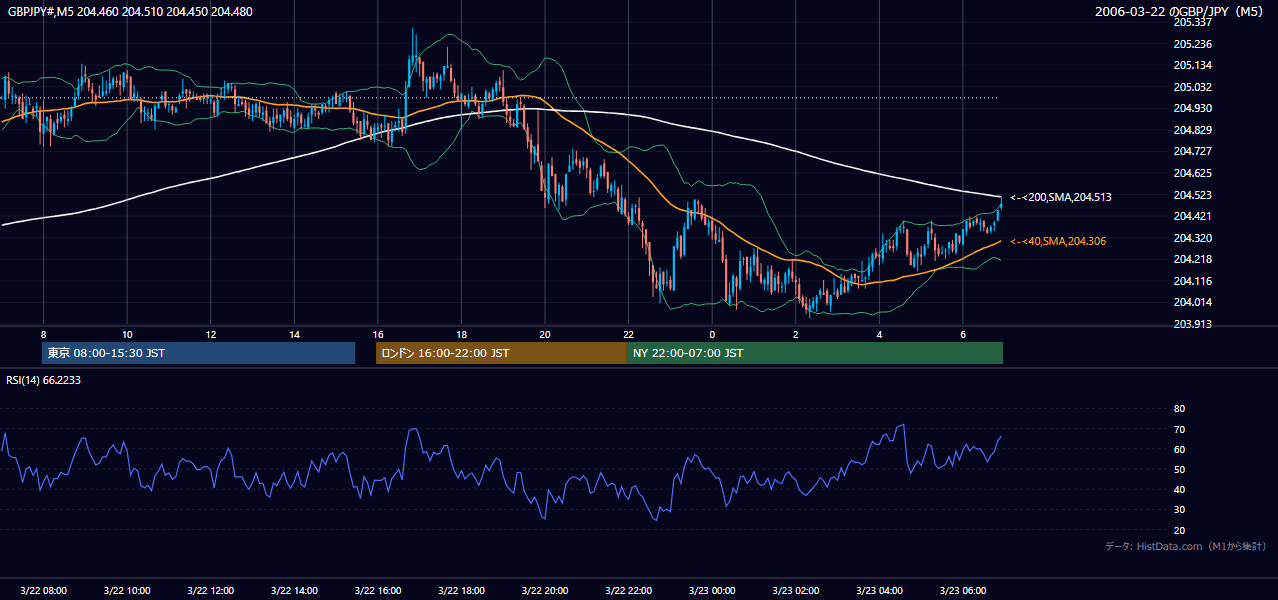
Task: Click the 3/22 16:00 date label
Action: coord(377,590)
